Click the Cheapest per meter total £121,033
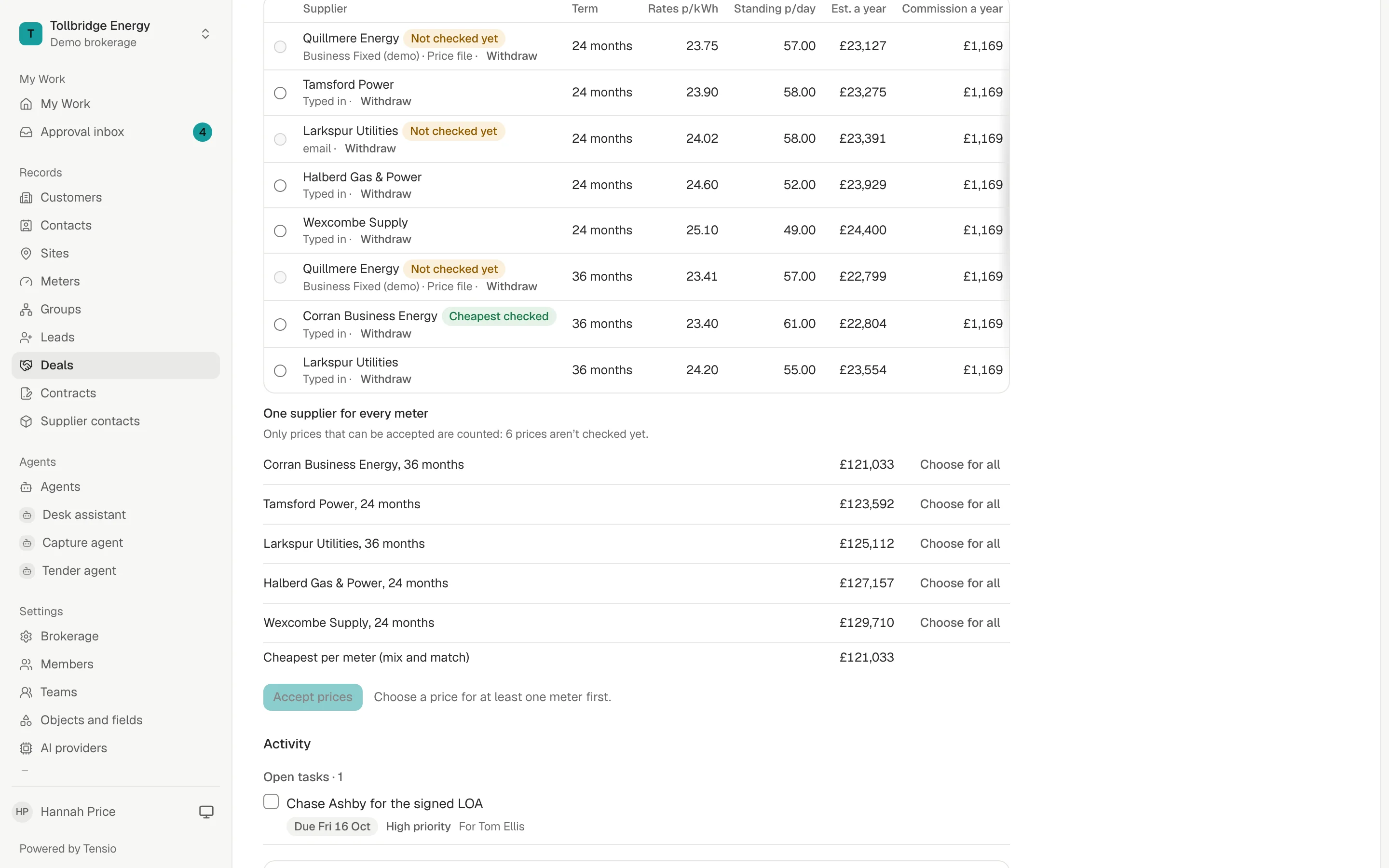1389x868 pixels. [867, 657]
